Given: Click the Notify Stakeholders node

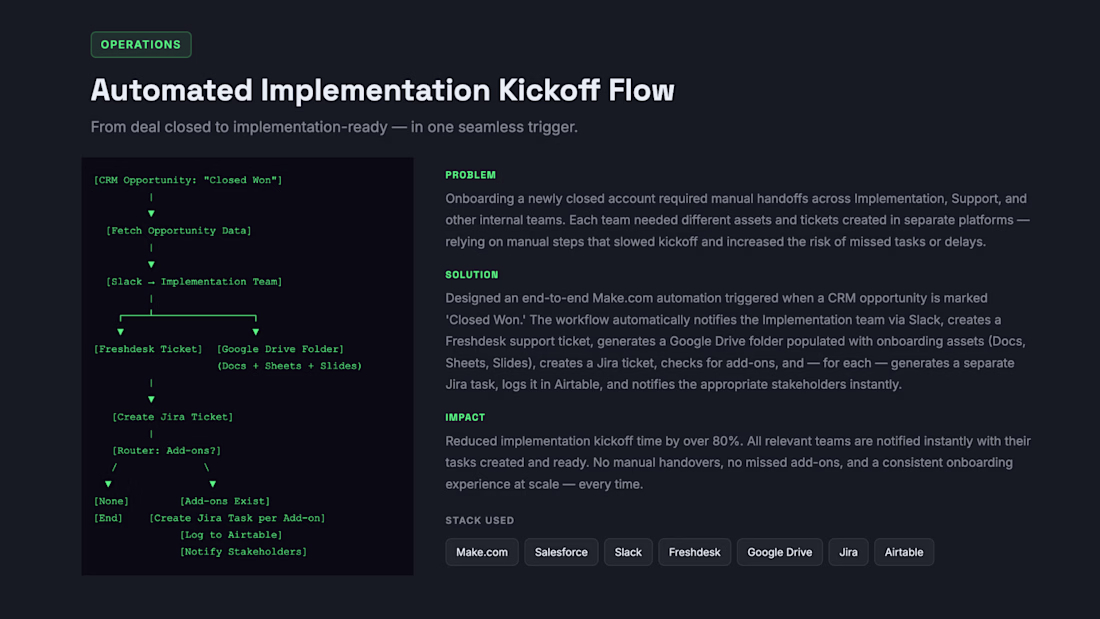Looking at the screenshot, I should pos(243,552).
